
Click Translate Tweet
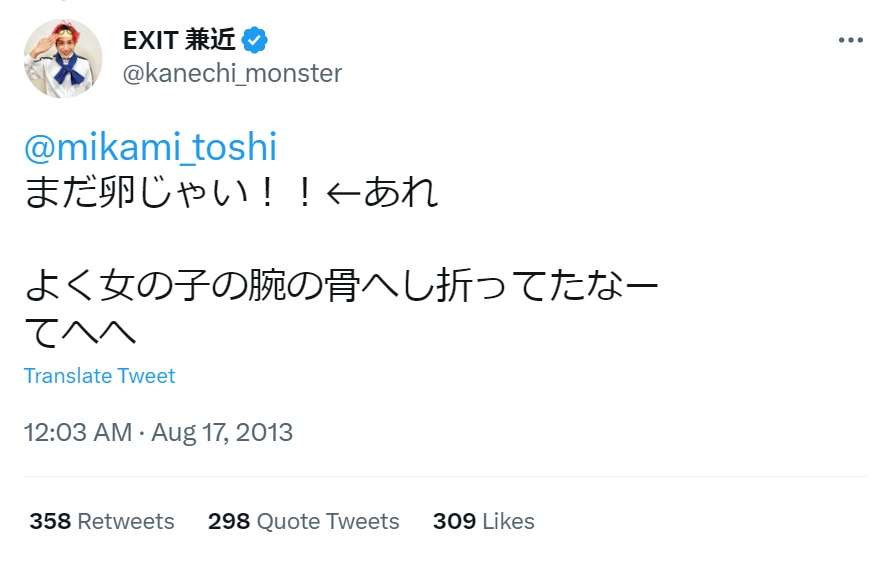[99, 376]
